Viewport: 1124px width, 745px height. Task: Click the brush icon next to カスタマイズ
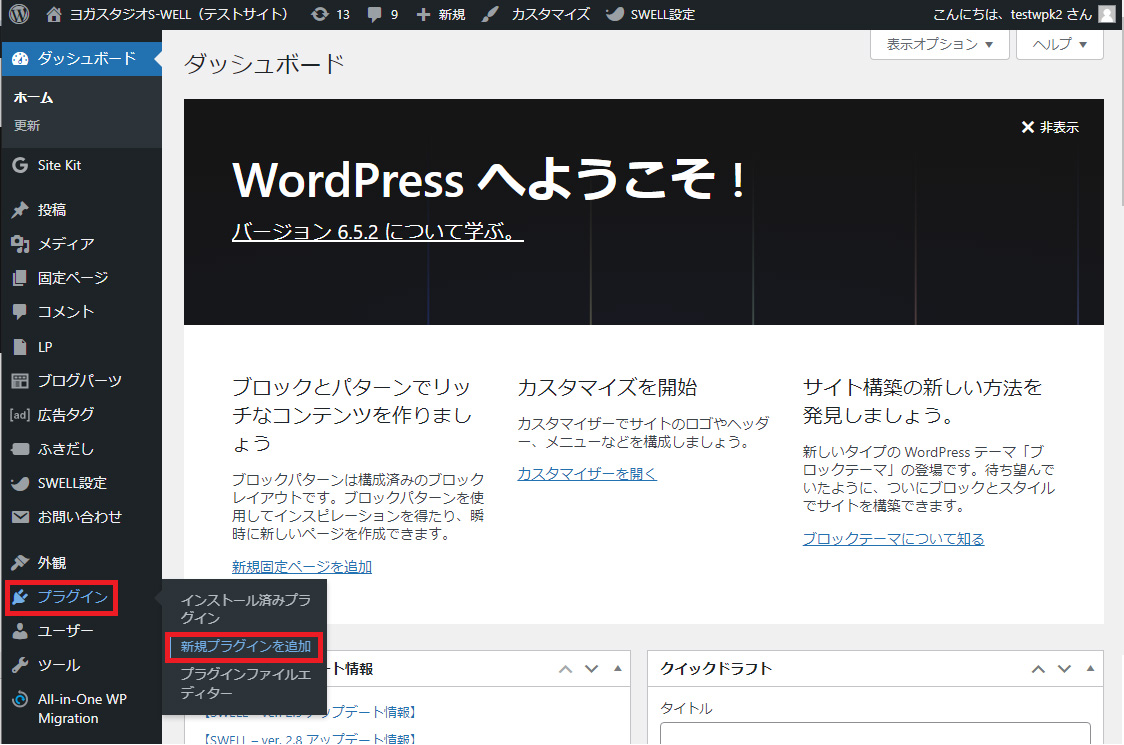tap(490, 14)
